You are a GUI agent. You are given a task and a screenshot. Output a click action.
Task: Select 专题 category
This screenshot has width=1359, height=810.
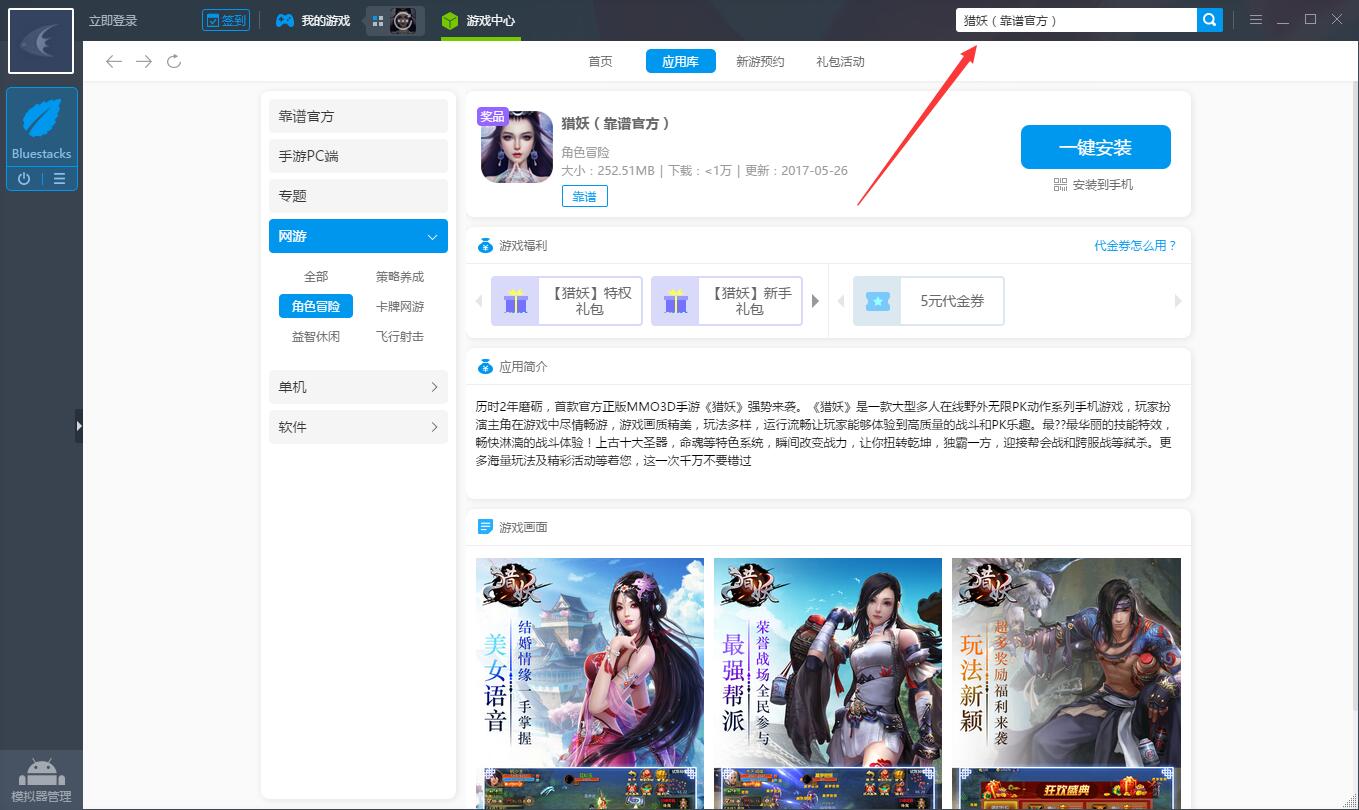coord(358,196)
